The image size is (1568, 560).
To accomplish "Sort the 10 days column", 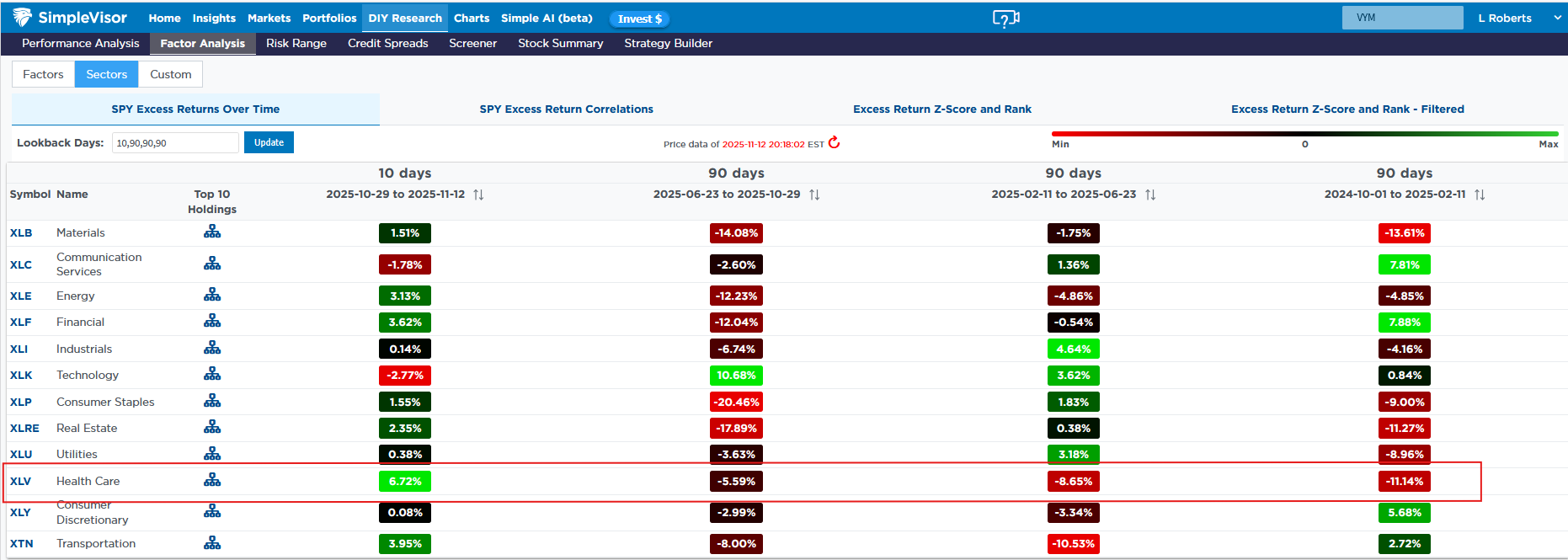I will (478, 195).
